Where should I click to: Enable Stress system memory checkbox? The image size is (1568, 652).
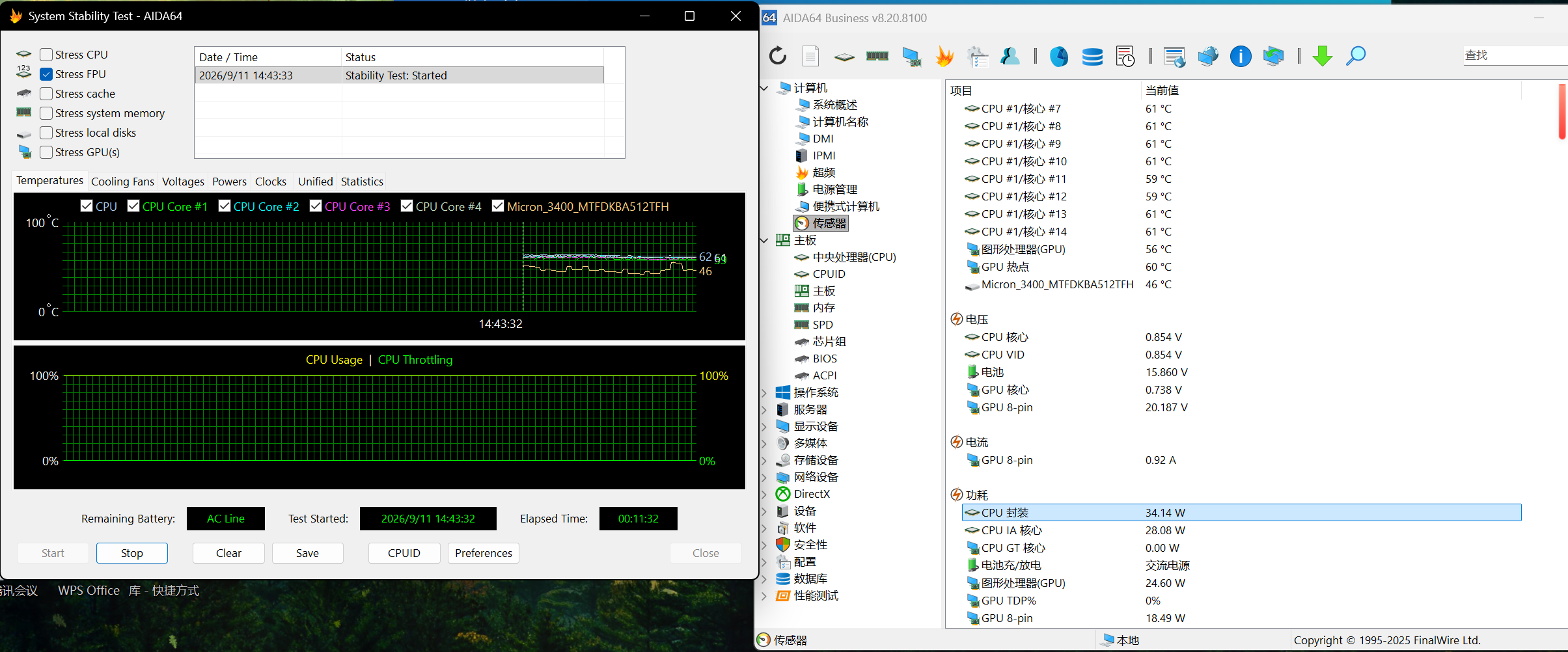[46, 113]
